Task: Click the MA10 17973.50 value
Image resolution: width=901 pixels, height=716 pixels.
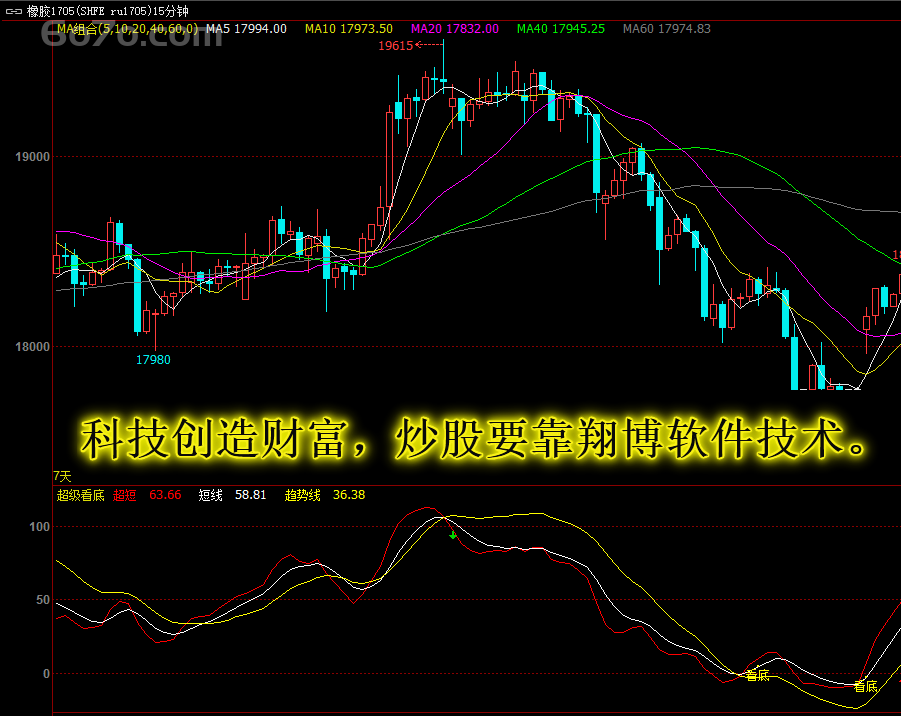Action: [x=349, y=29]
